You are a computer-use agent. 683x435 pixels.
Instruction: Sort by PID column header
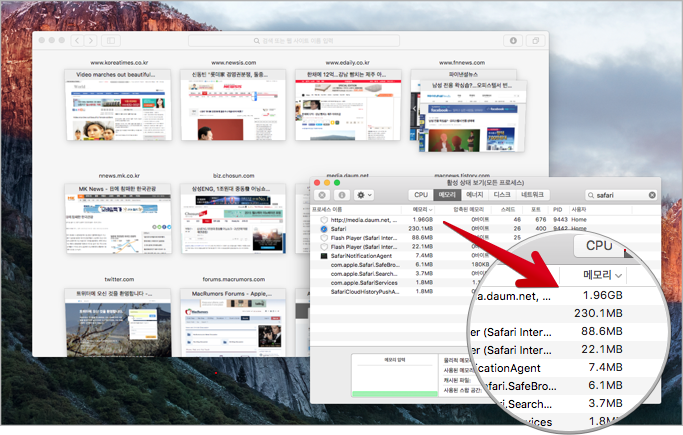click(558, 209)
